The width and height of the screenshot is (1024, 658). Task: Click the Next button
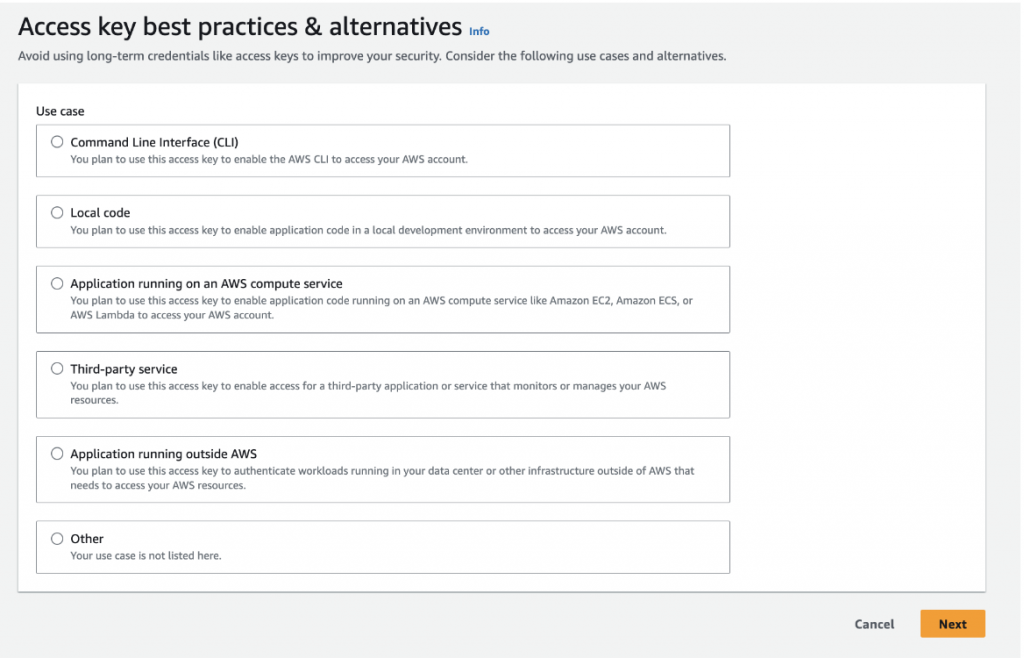pos(952,624)
